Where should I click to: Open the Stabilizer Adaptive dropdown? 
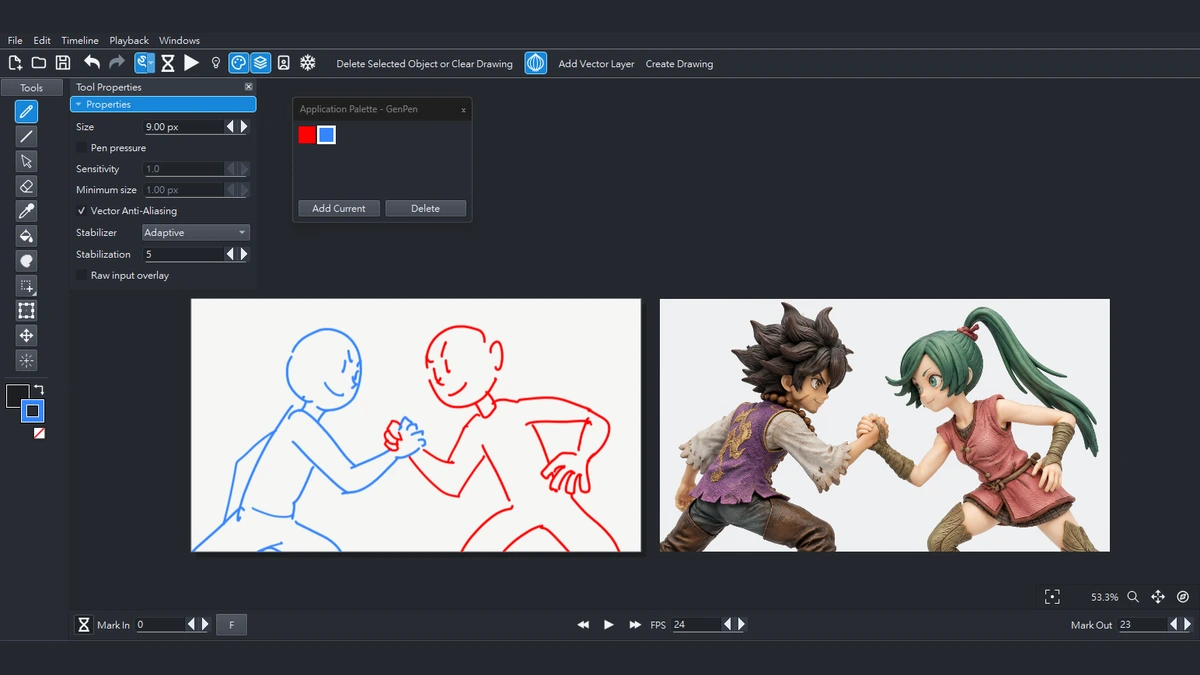pos(196,233)
